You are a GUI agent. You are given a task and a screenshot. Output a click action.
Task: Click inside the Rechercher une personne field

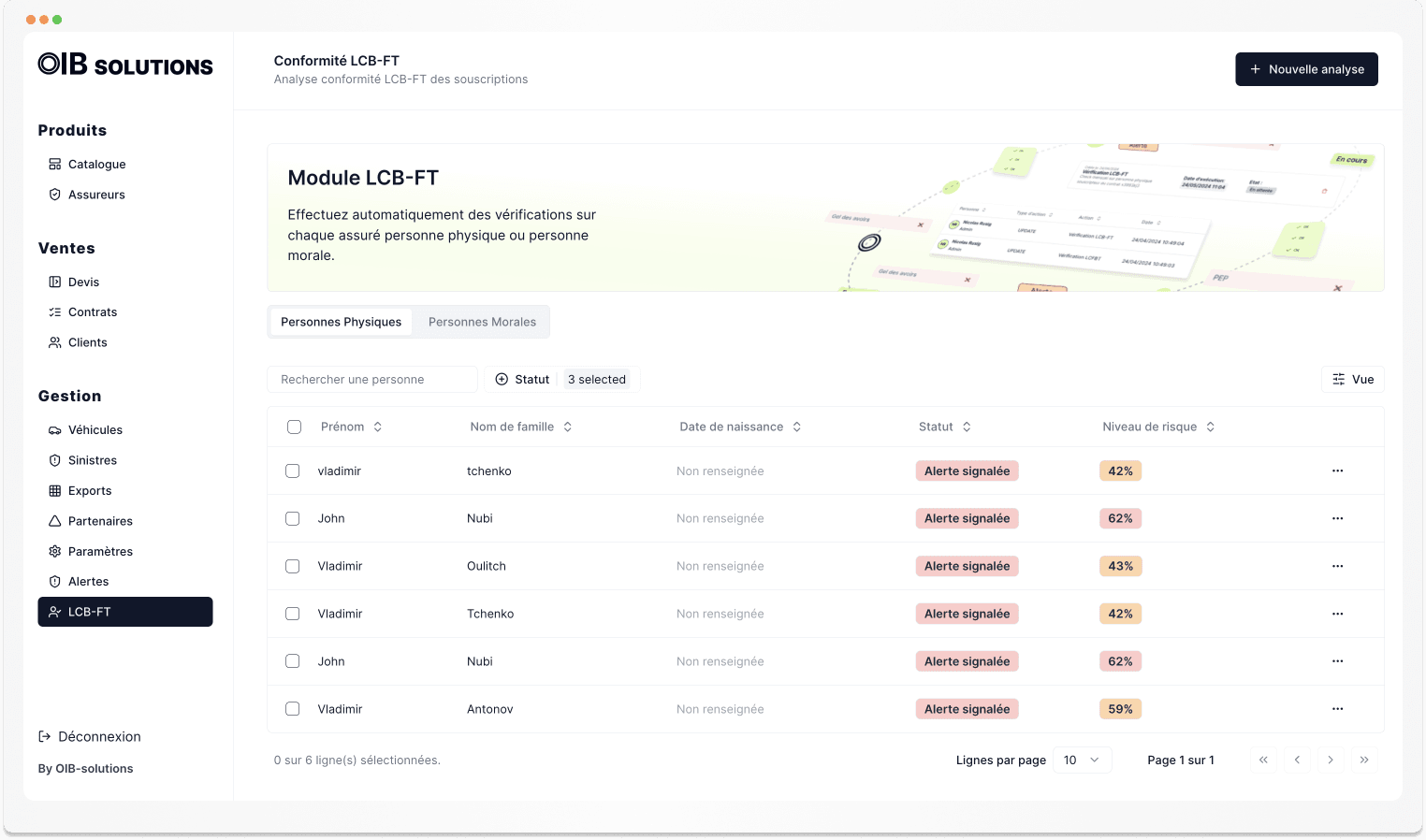[371, 379]
